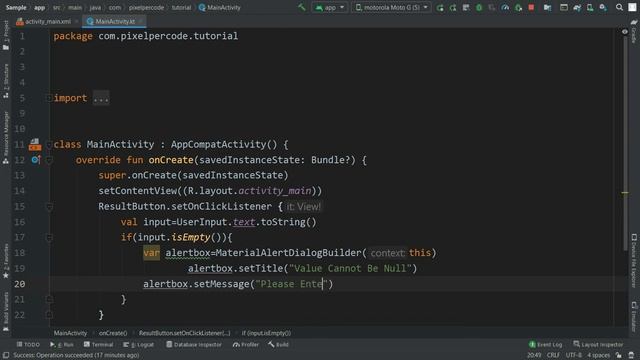Open the Gradle tool window button
This screenshot has height=360, width=640.
[x=634, y=32]
